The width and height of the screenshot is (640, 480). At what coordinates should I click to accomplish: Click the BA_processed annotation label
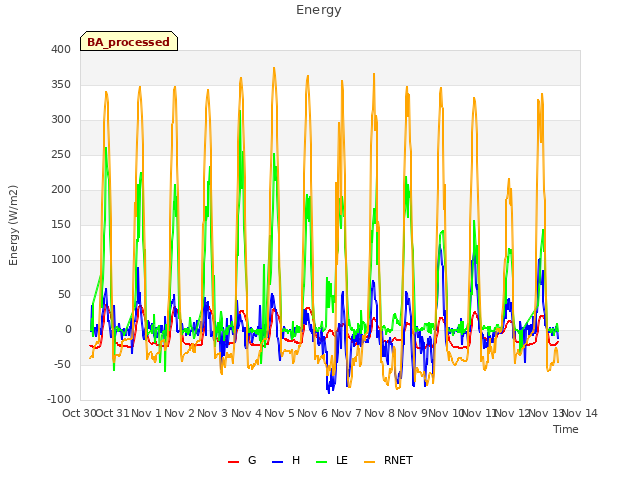tap(129, 42)
